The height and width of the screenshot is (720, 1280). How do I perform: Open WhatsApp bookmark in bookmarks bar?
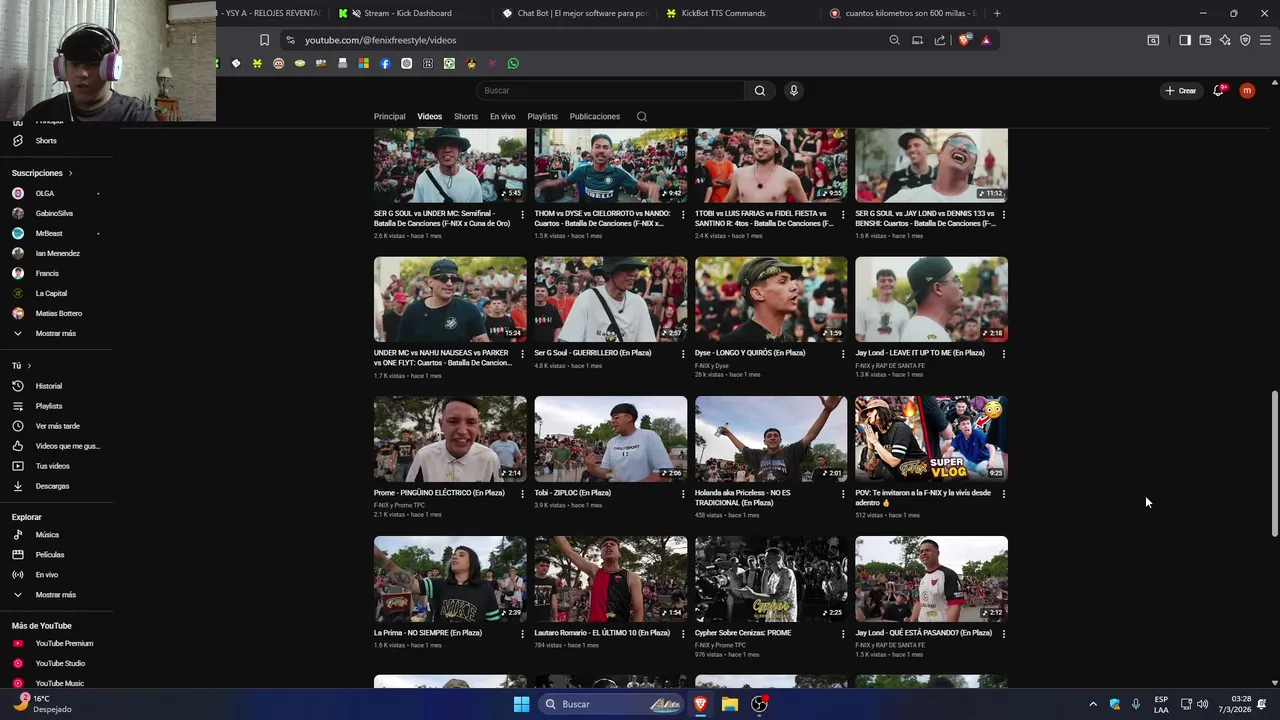coord(513,63)
